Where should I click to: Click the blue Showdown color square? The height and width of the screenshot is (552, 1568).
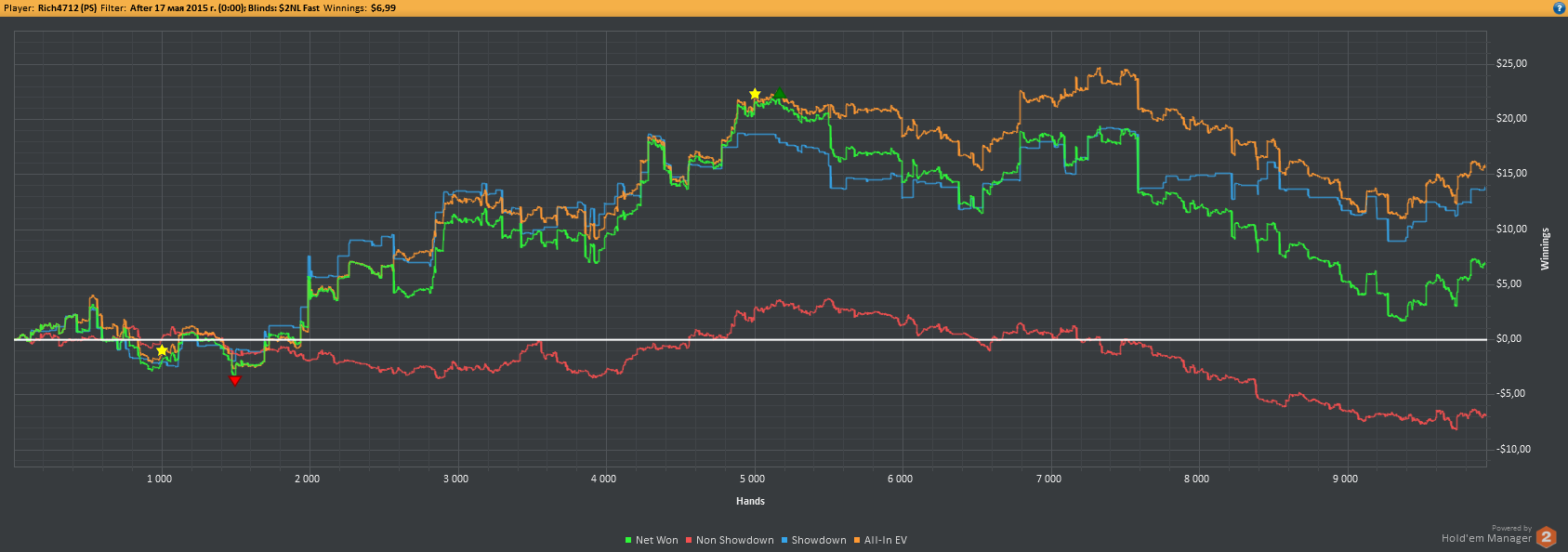click(x=784, y=540)
